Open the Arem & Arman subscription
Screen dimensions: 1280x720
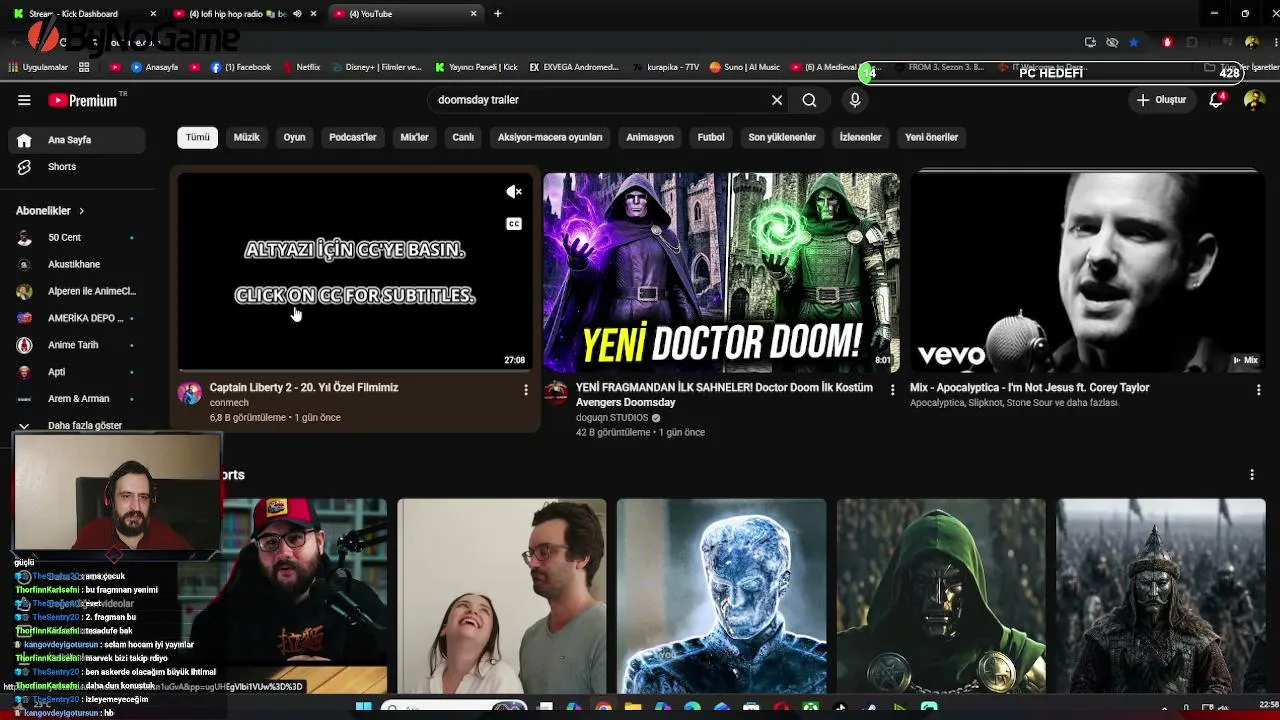pos(75,399)
